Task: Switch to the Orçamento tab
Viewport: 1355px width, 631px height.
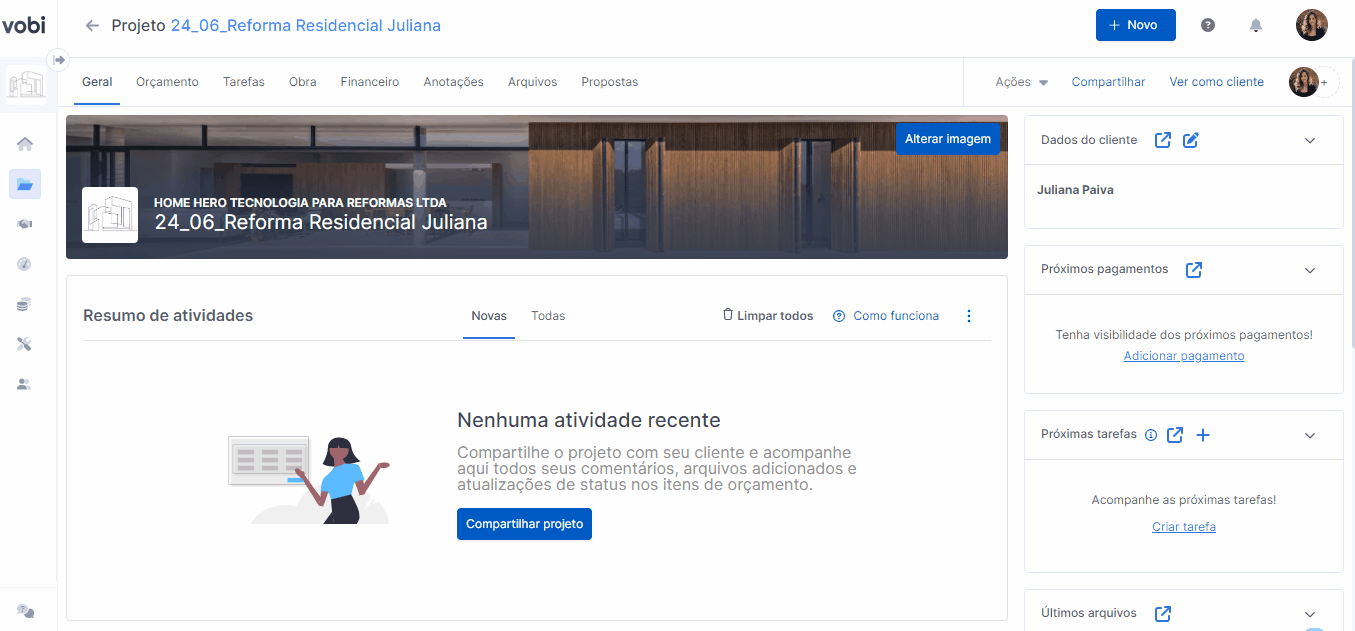Action: click(167, 82)
